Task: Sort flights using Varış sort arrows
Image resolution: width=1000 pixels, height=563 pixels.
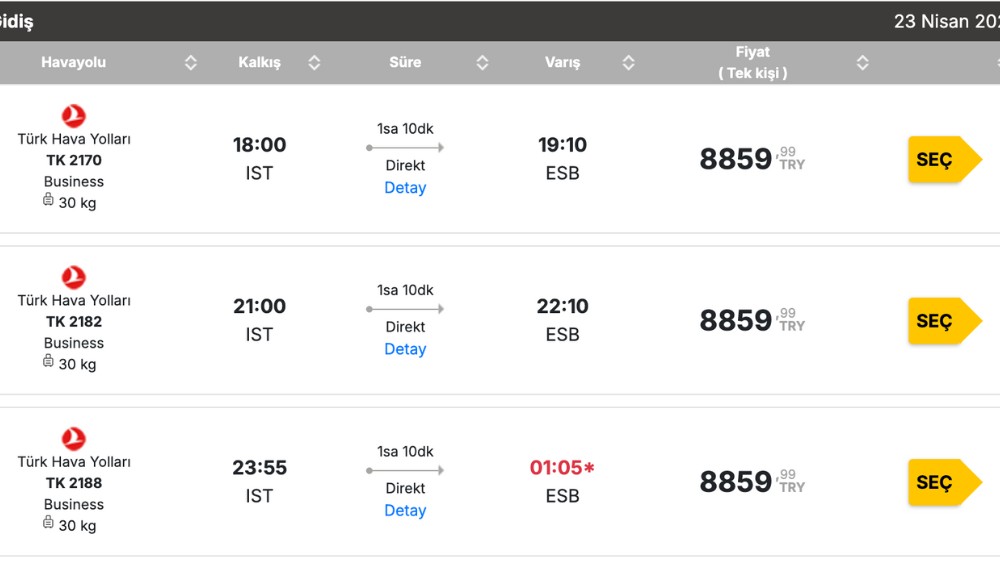Action: pos(628,62)
